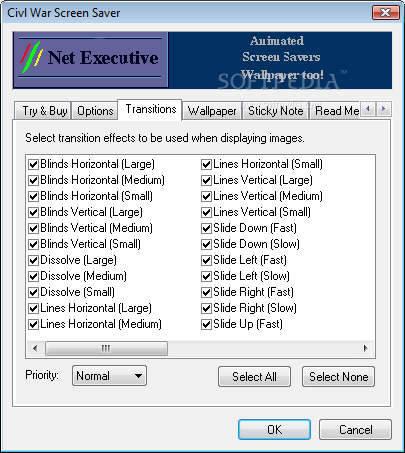Uncheck Lines Vertical (Small)
The image size is (405, 453).
[x=206, y=212]
